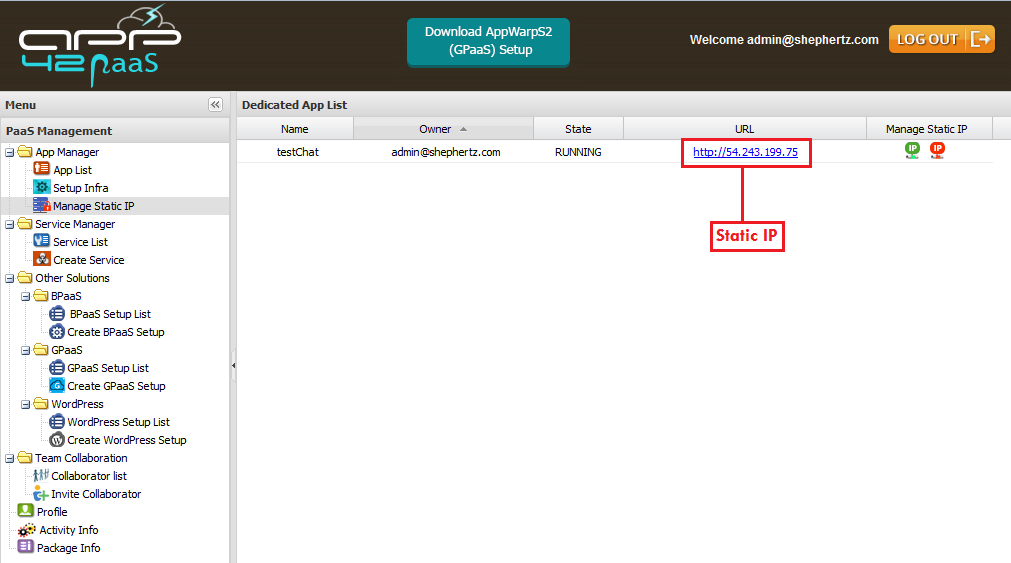Click the Create GPaaS Setup icon

[x=57, y=386]
